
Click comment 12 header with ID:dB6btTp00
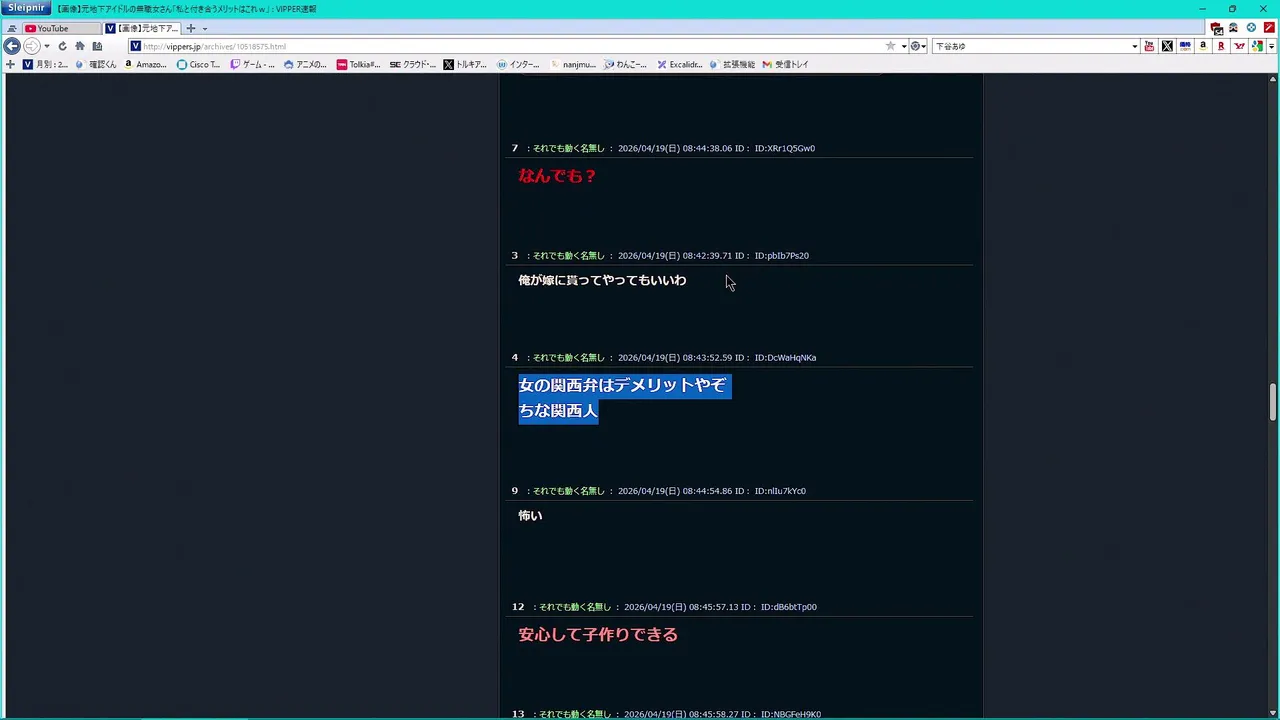664,607
